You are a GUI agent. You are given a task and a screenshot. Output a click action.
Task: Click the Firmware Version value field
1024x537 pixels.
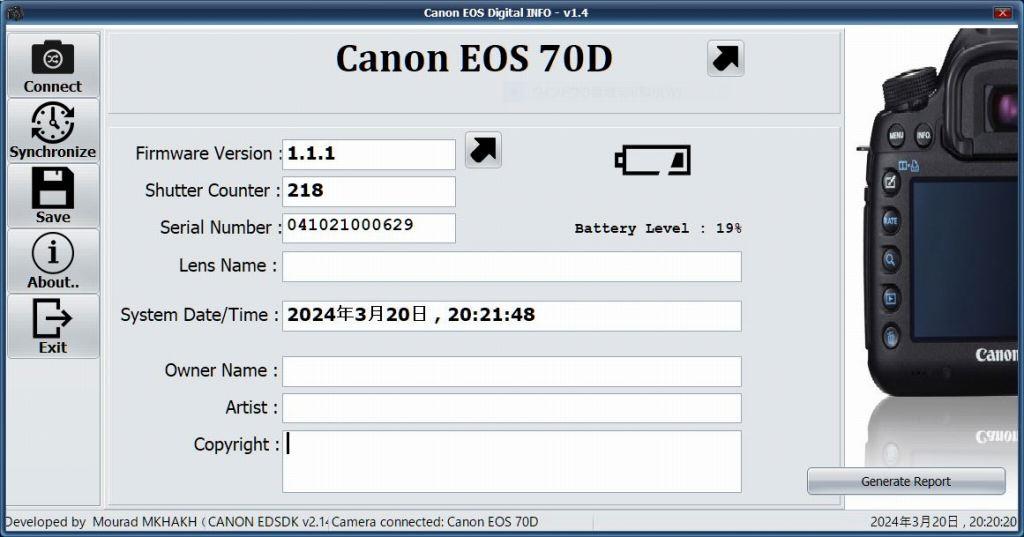click(x=368, y=154)
